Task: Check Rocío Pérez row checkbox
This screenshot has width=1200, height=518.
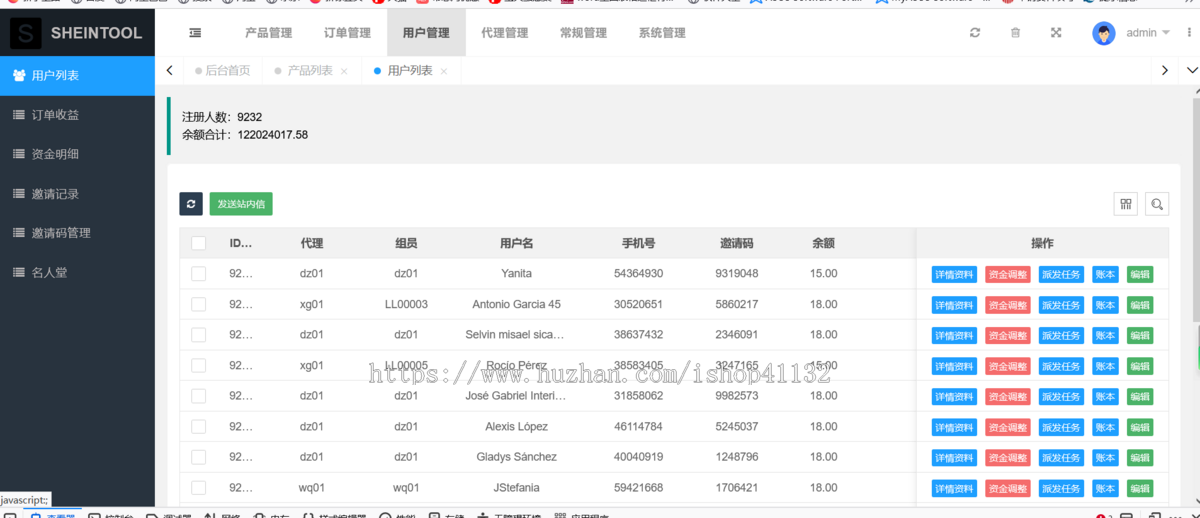Action: point(198,365)
